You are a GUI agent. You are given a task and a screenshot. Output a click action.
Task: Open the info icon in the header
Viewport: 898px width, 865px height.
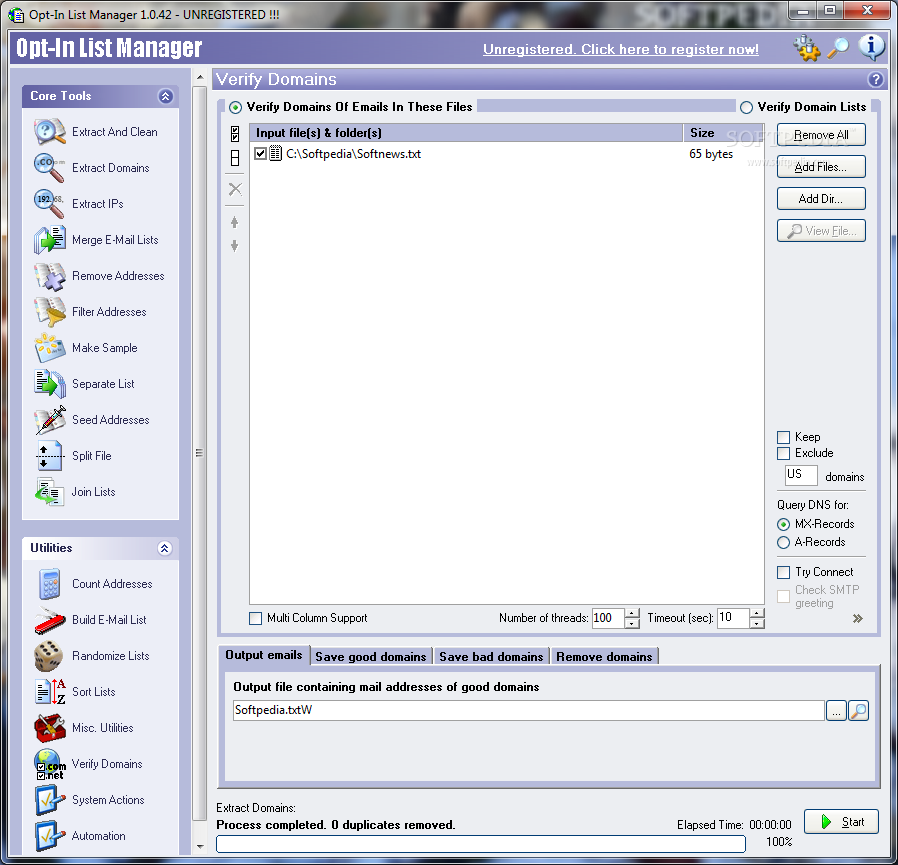(871, 48)
